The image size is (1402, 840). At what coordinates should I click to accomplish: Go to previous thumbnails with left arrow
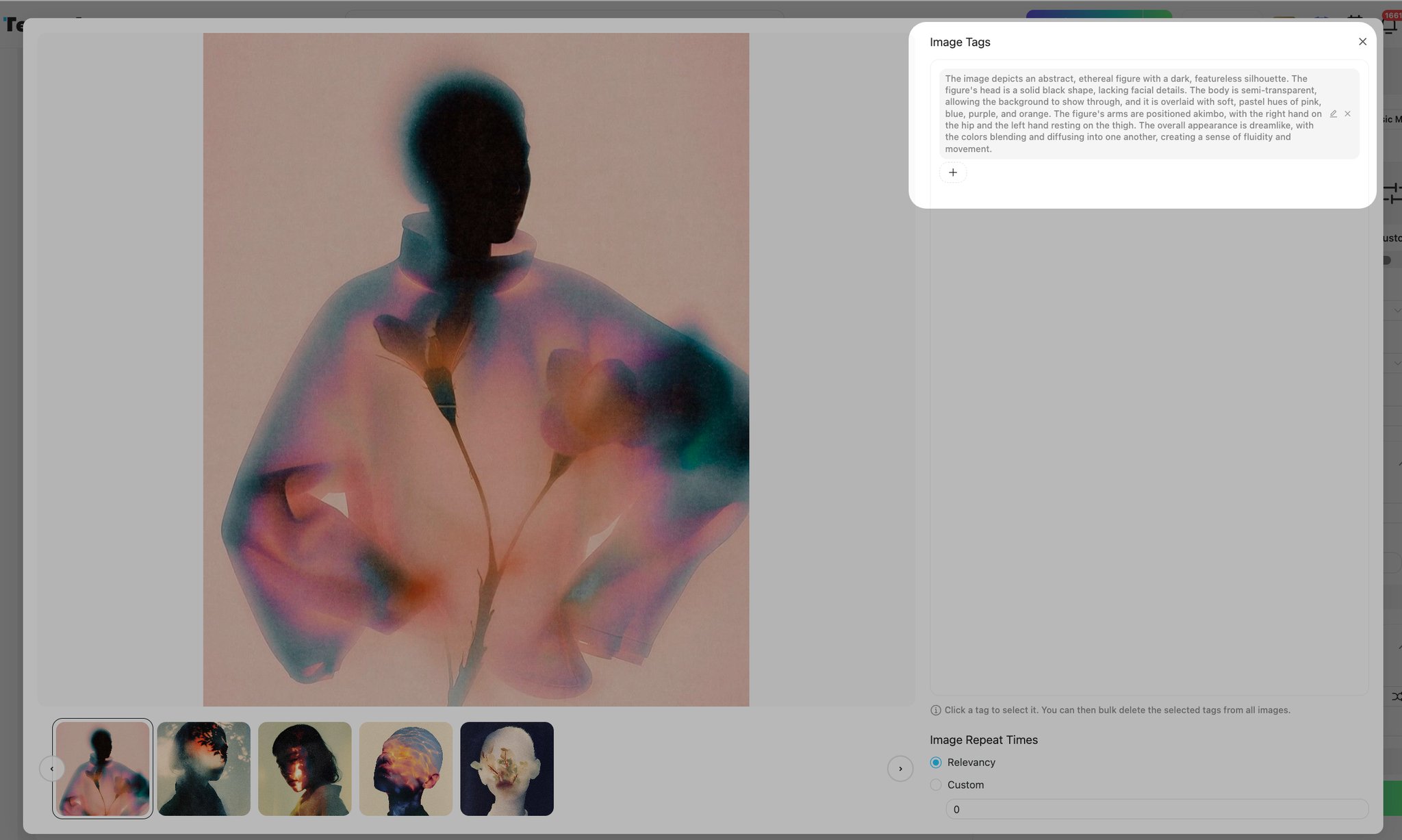(52, 769)
